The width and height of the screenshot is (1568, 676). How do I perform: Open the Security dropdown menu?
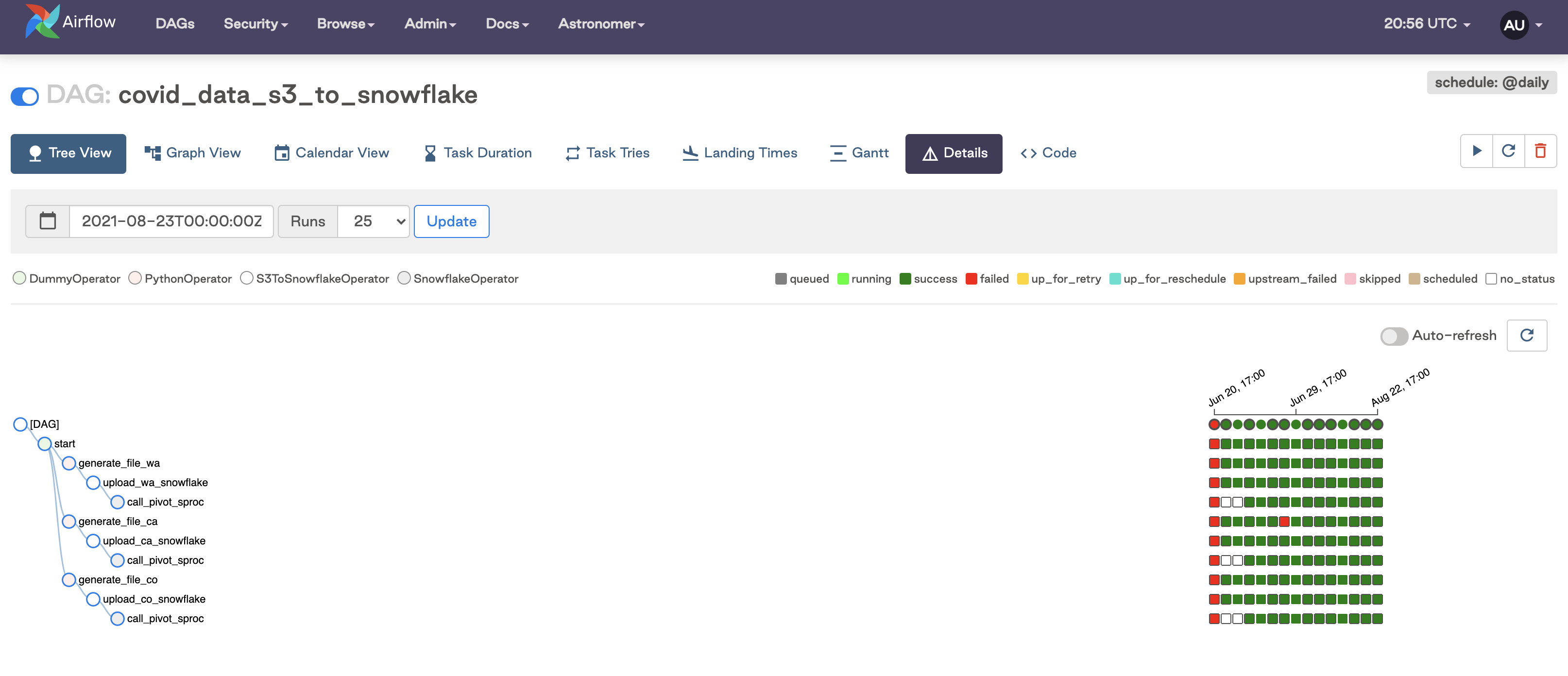pos(256,24)
